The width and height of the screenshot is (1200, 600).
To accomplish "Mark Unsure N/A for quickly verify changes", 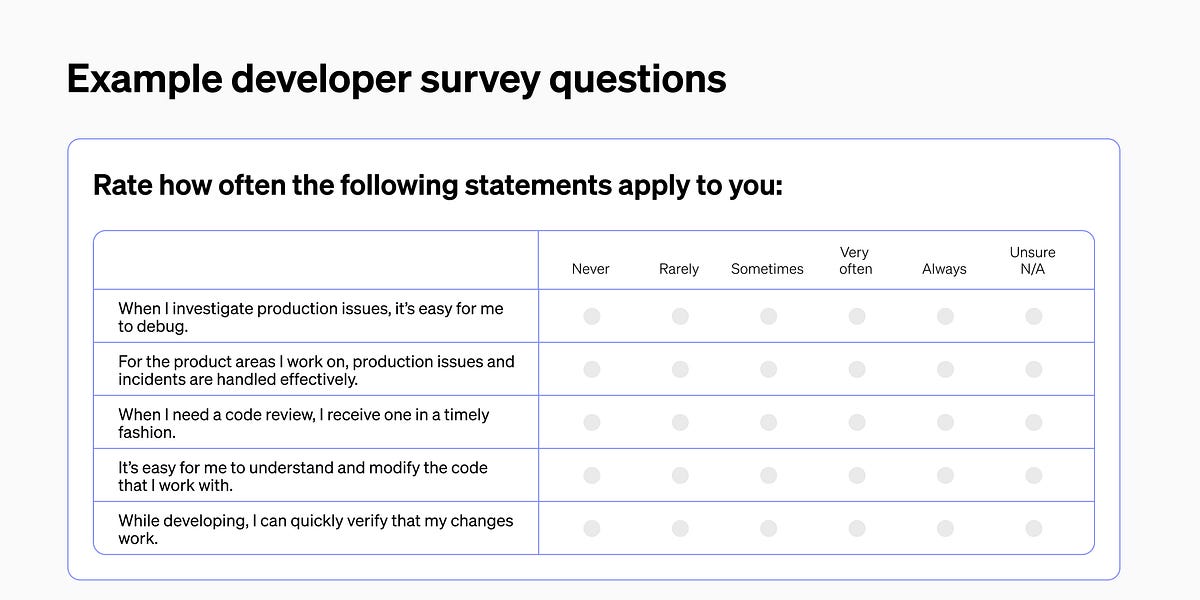I will coord(1033,528).
